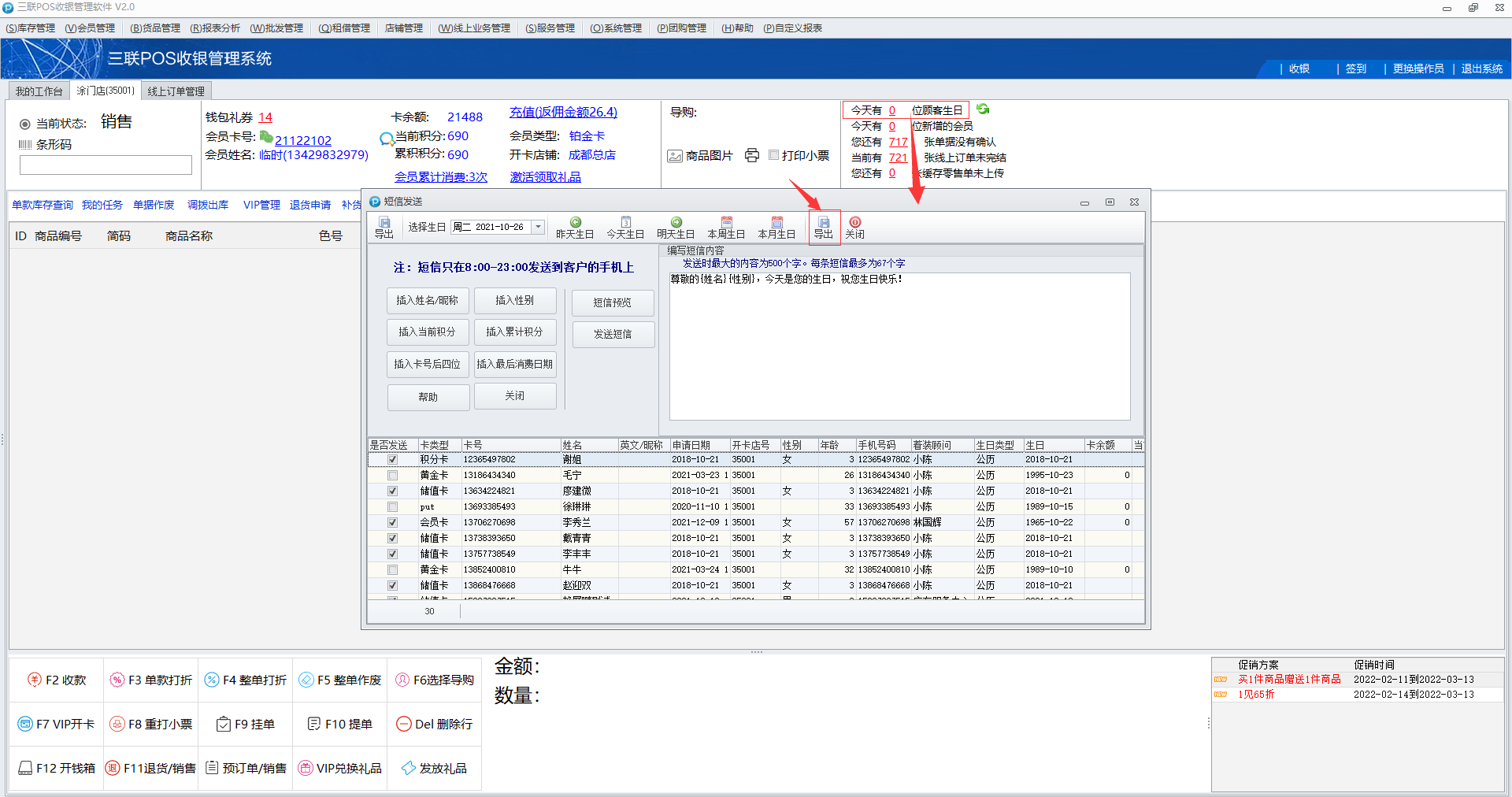Click 717 unconfirmed documents link
This screenshot has width=1512, height=797.
point(898,142)
